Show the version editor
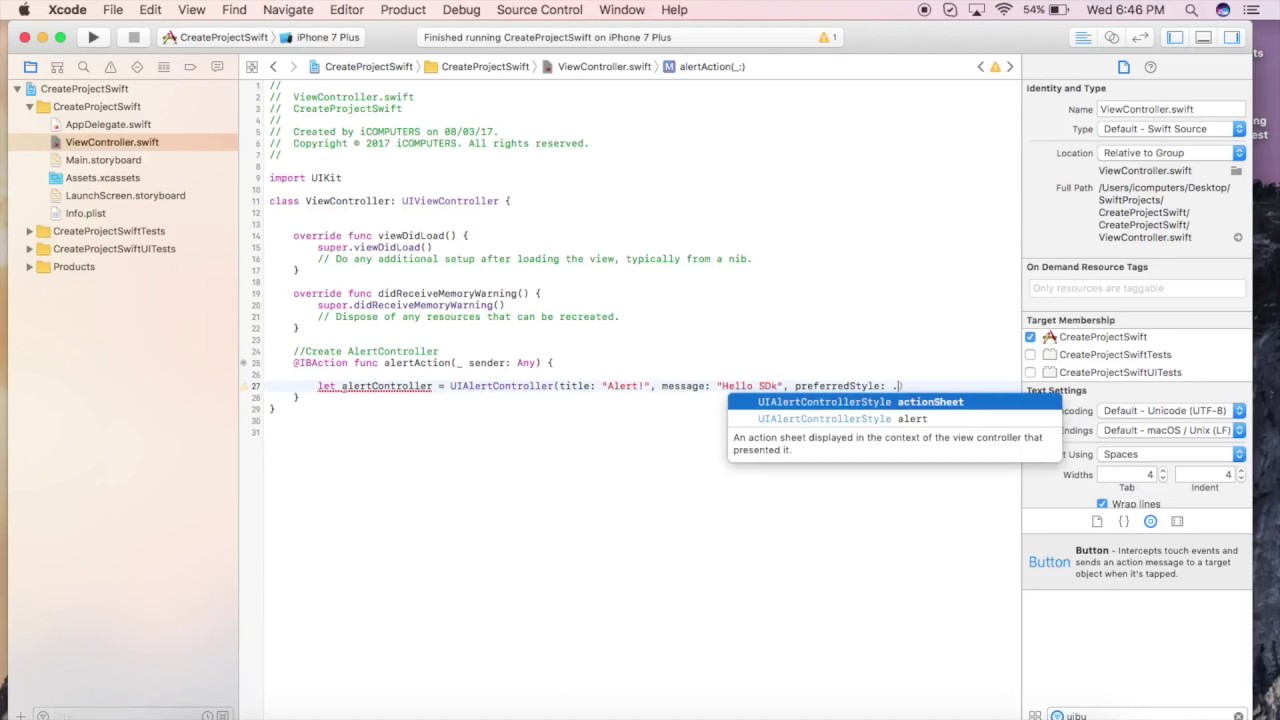The image size is (1280, 720). pyautogui.click(x=1140, y=37)
